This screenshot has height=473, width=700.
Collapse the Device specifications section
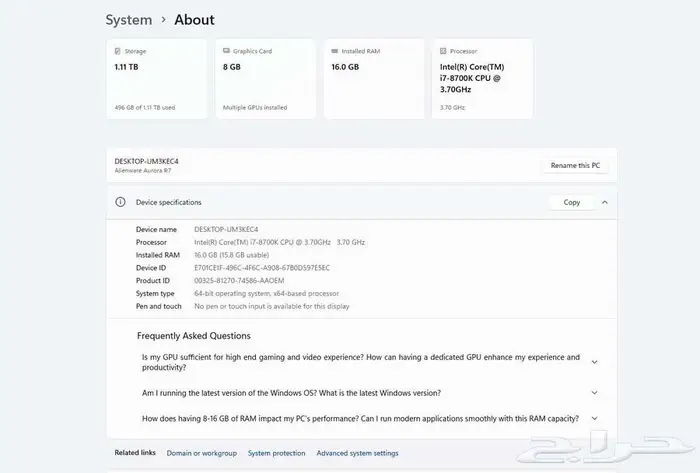[604, 202]
